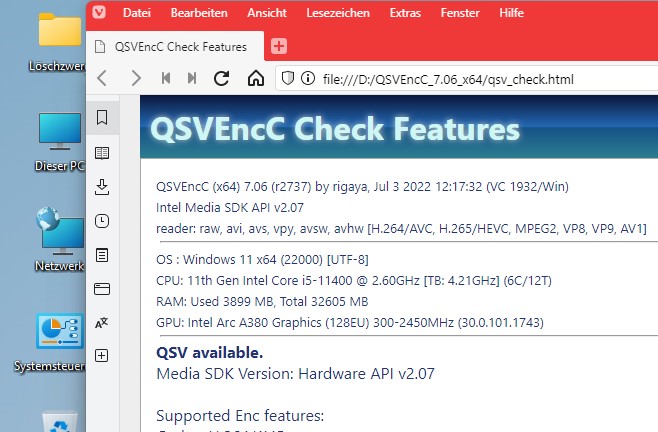Select the QSVEncC Check Features tab
Screen dimensions: 658x432
175,47
